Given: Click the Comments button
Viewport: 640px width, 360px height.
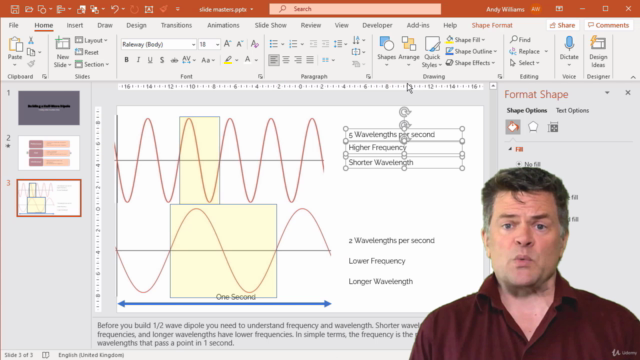Looking at the screenshot, I should pyautogui.click(x=608, y=25).
